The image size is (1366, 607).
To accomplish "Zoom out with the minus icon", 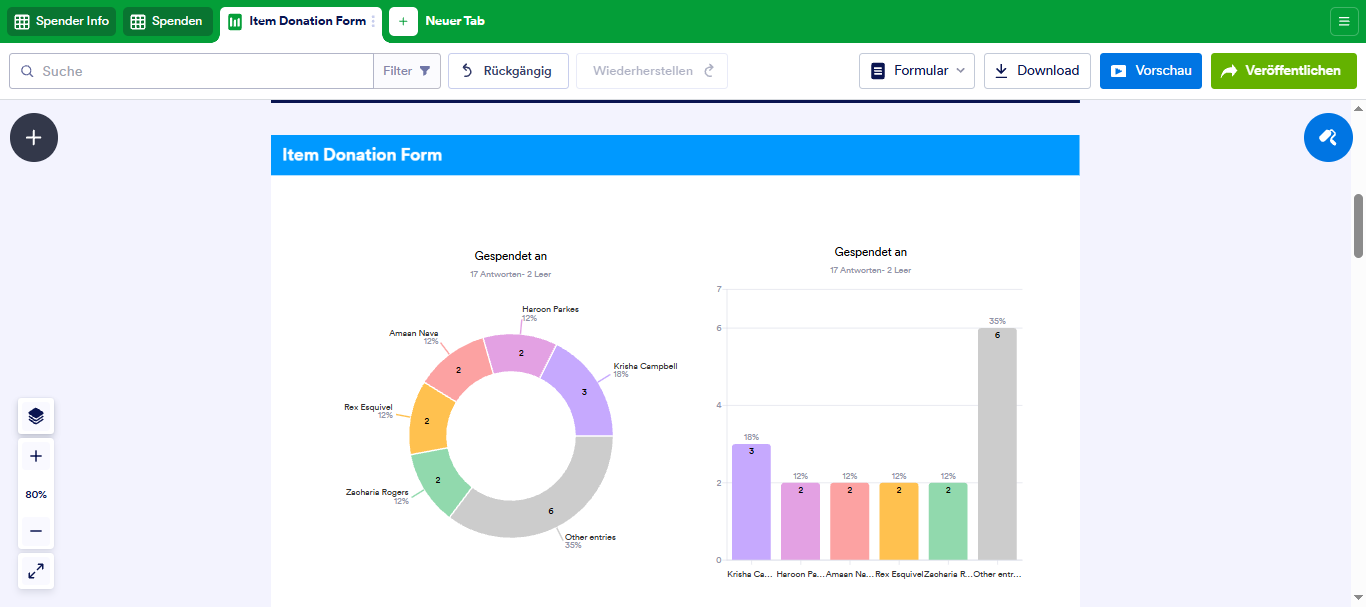I will coord(36,531).
